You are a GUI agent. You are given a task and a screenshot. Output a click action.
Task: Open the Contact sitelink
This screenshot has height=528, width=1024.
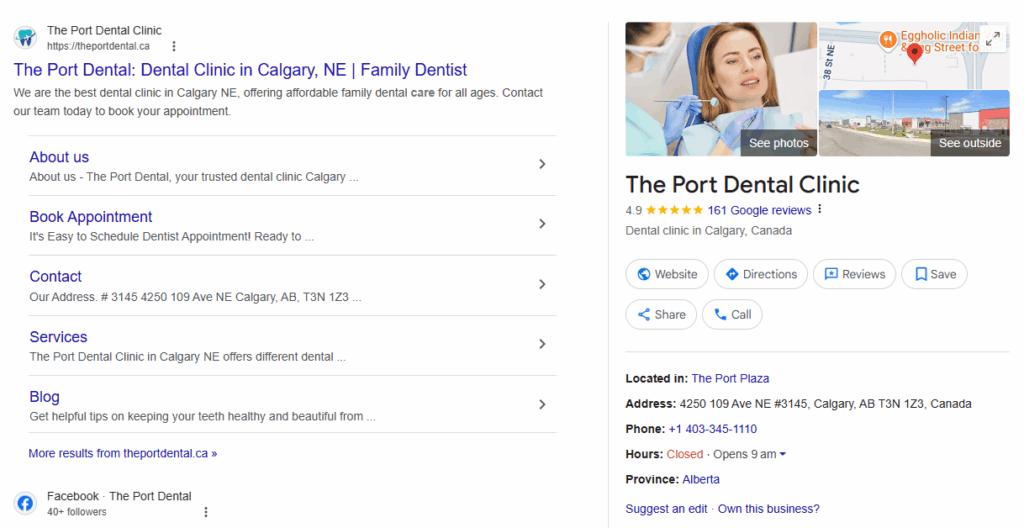(56, 277)
